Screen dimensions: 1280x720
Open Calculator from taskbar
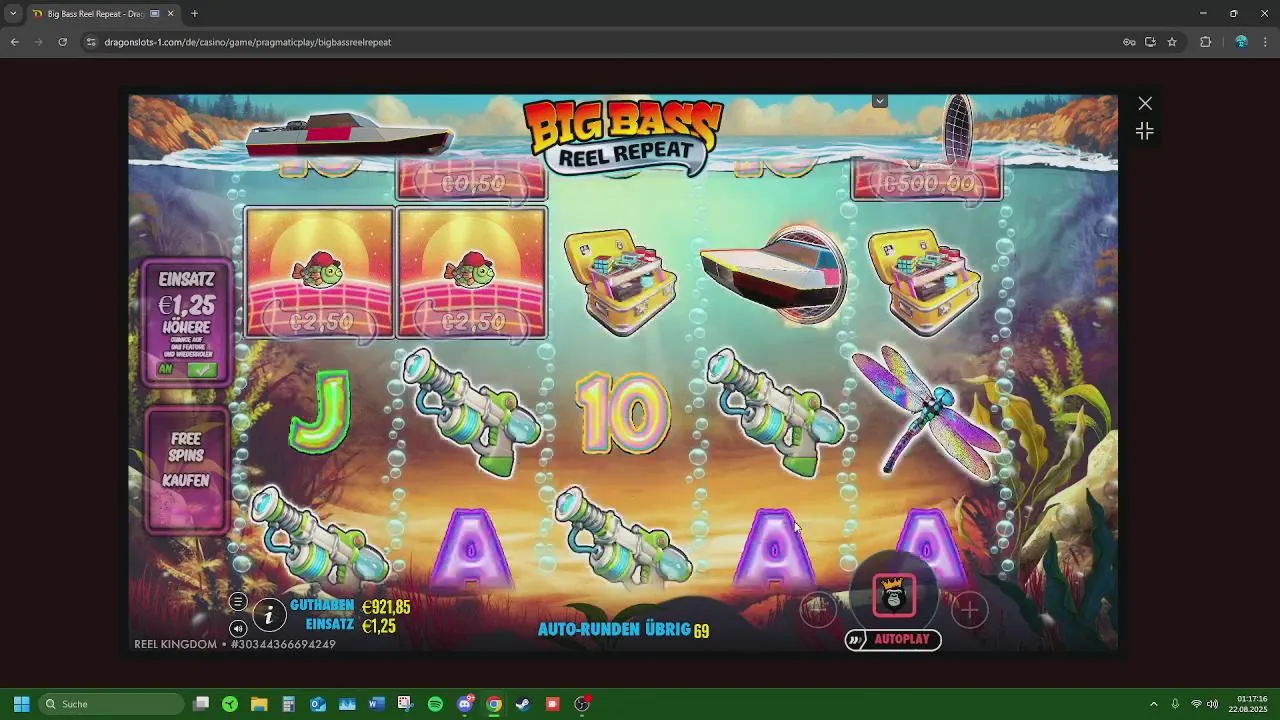coord(288,704)
